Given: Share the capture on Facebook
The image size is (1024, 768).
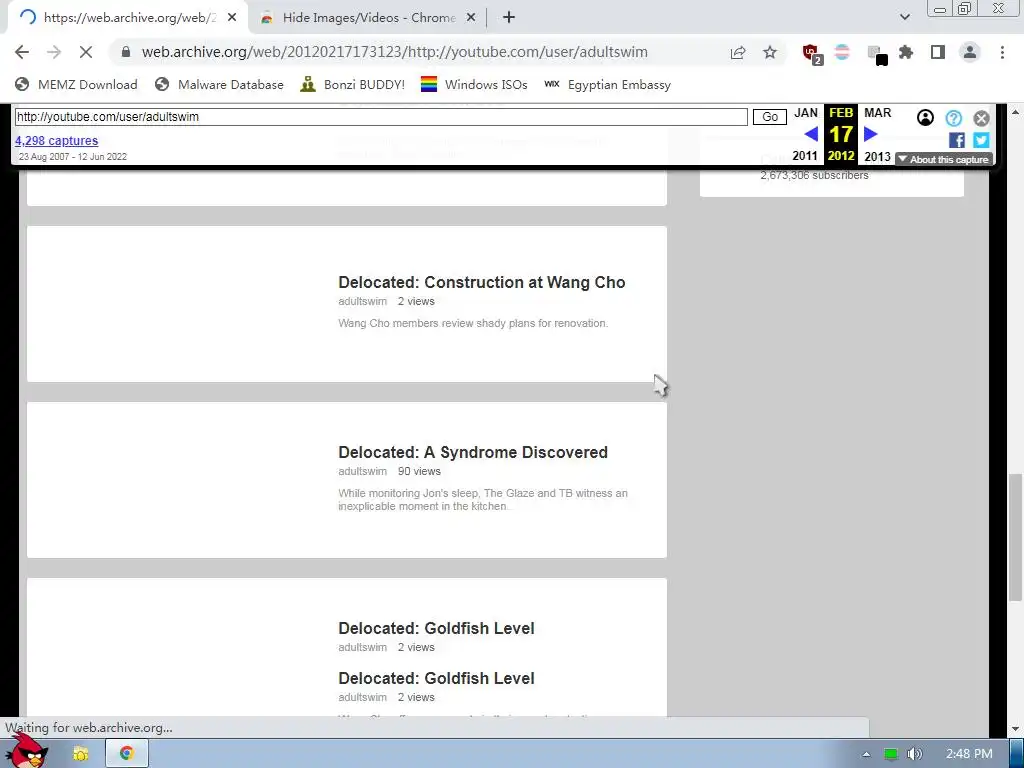Looking at the screenshot, I should coord(957,140).
